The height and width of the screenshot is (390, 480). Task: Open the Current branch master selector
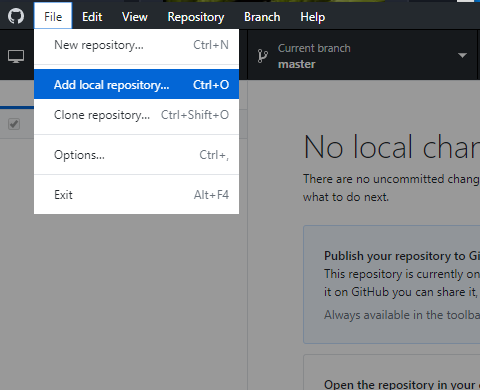(x=362, y=55)
